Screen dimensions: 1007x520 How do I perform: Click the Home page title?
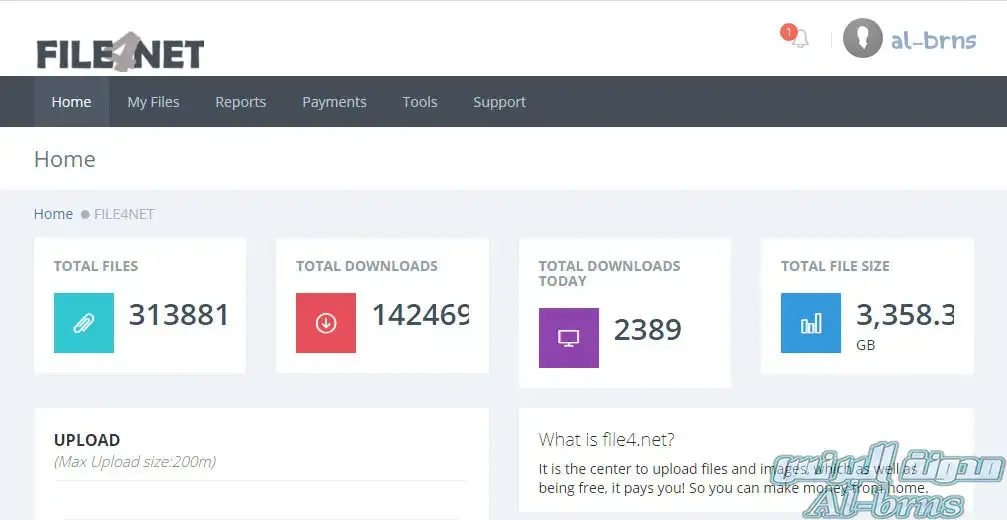64,159
